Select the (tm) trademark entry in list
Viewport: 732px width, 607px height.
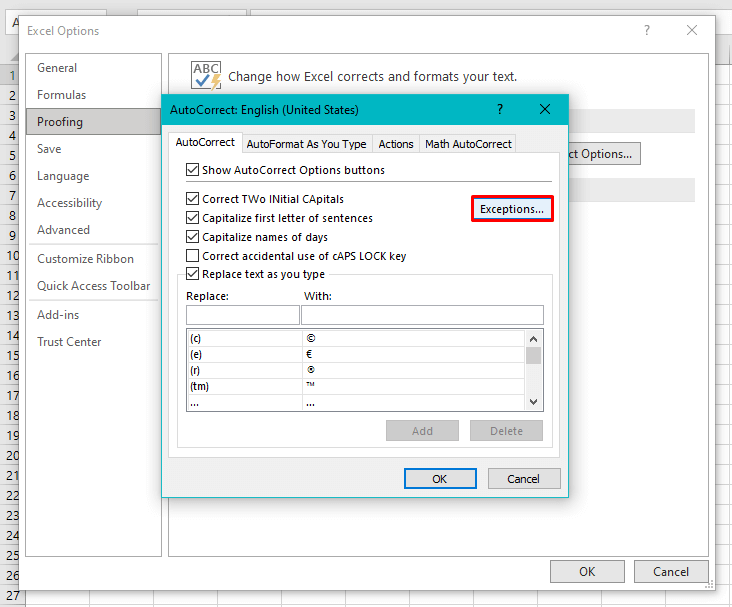click(x=244, y=386)
